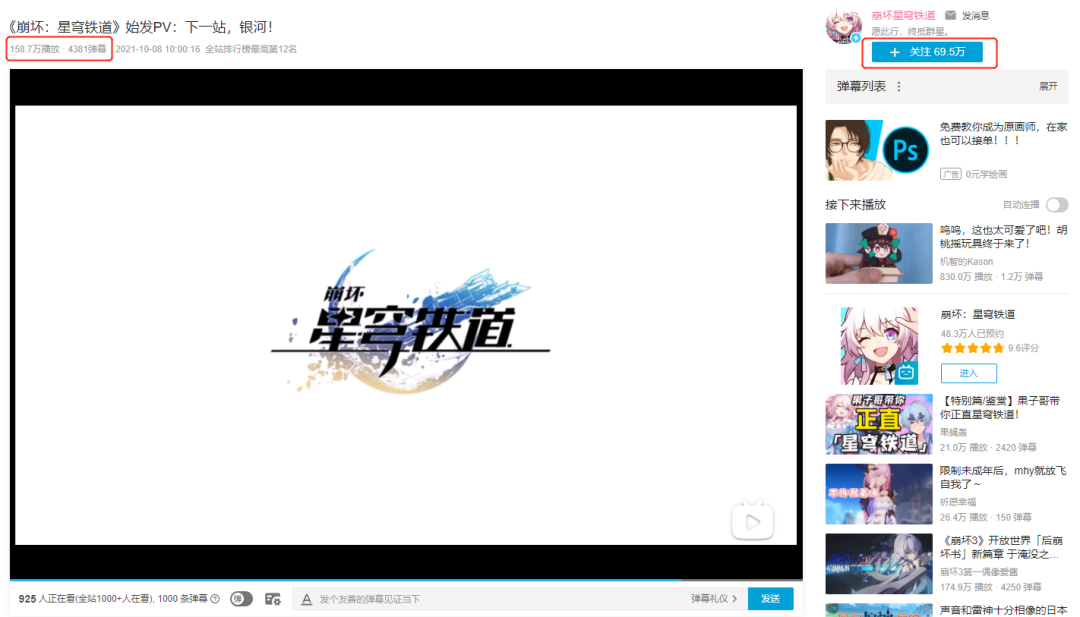Send danmaku with the 发送 button
This screenshot has width=1080, height=617.
coord(770,599)
